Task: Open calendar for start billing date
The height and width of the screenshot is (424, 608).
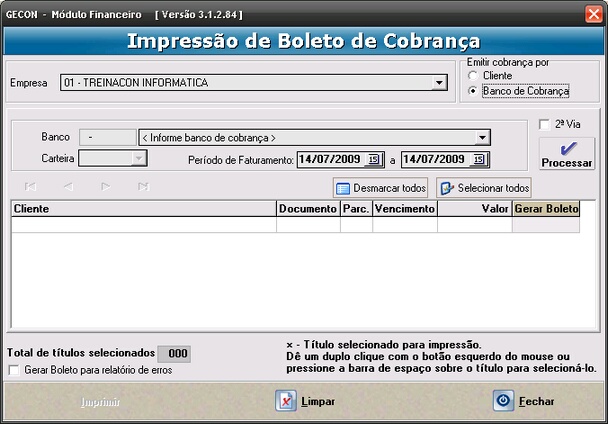Action: point(373,159)
